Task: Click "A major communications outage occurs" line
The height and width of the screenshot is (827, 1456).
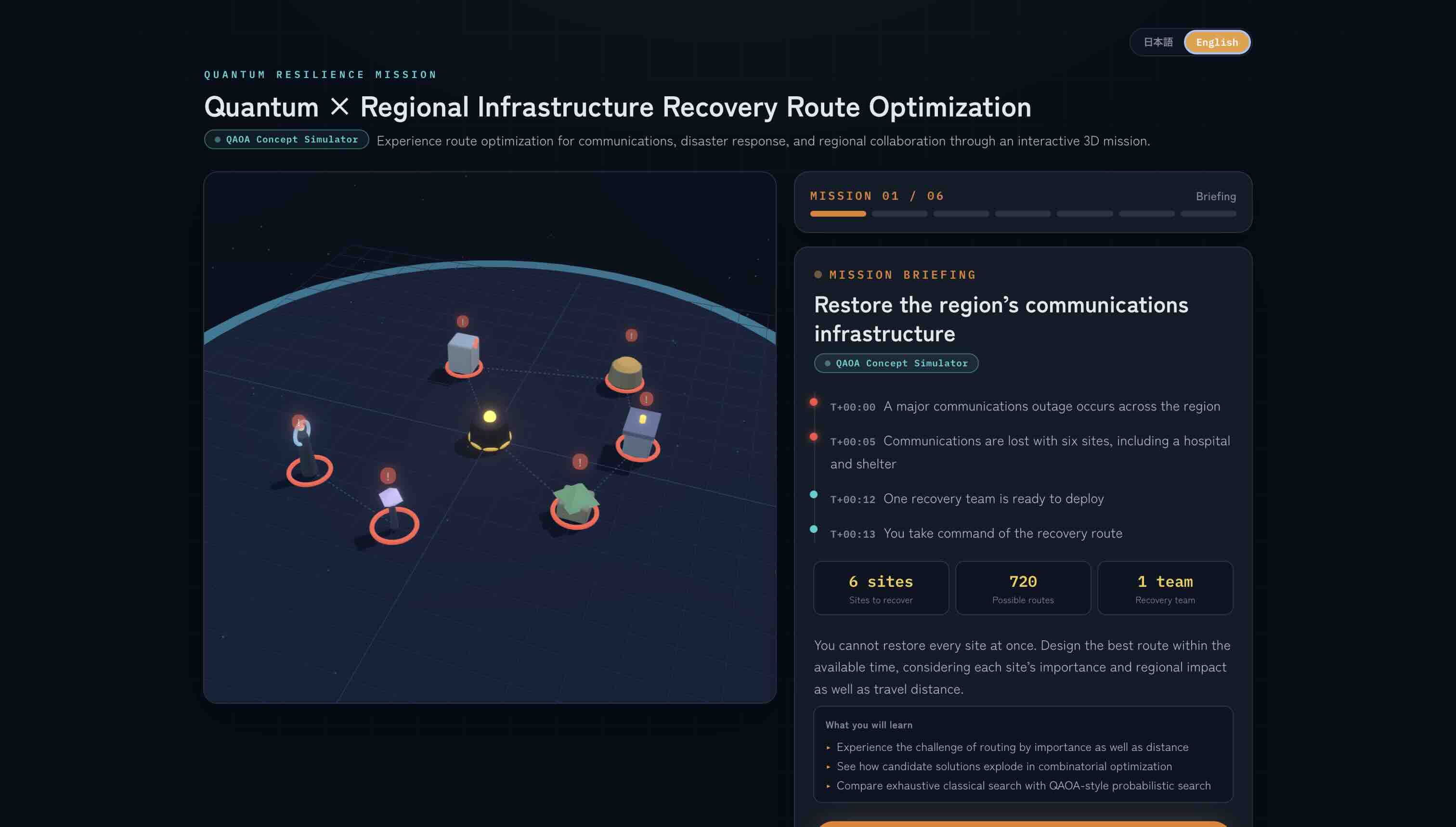Action: pyautogui.click(x=1052, y=407)
